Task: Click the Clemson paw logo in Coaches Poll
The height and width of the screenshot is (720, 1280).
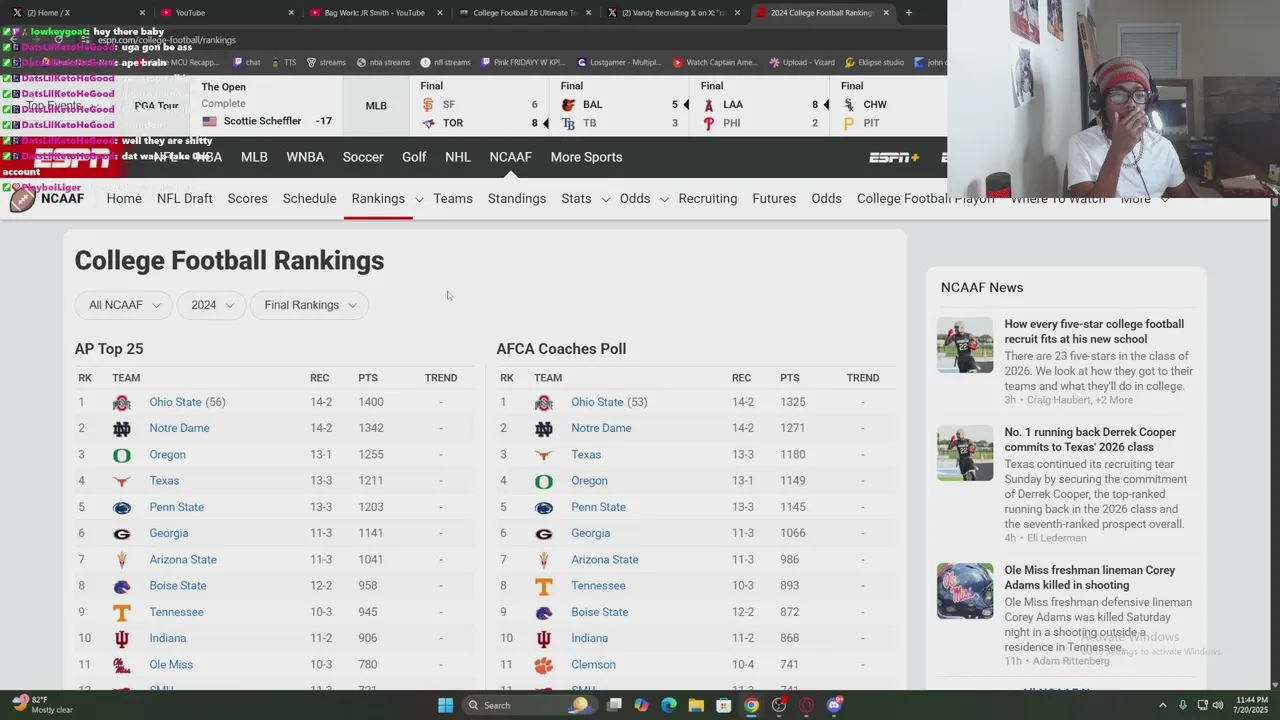Action: 544,665
